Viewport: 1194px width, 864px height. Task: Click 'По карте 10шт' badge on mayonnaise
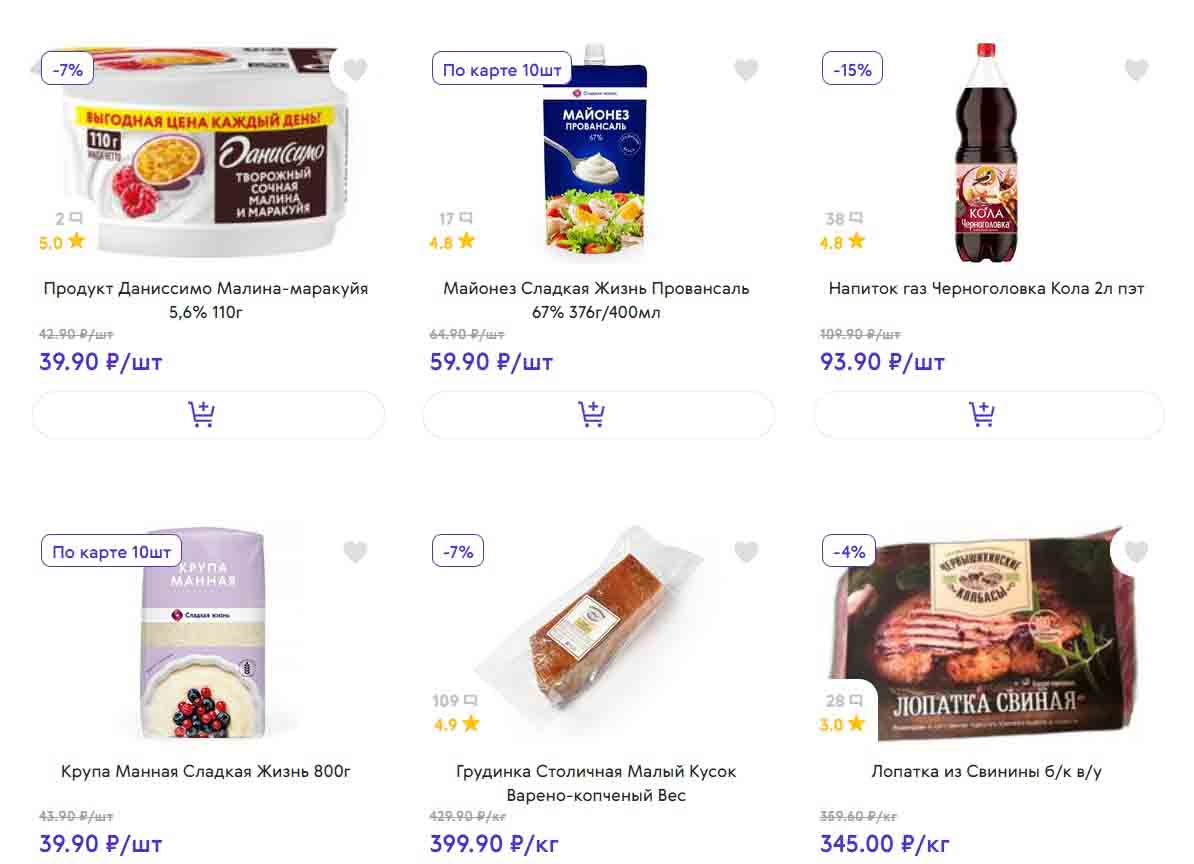[x=502, y=70]
